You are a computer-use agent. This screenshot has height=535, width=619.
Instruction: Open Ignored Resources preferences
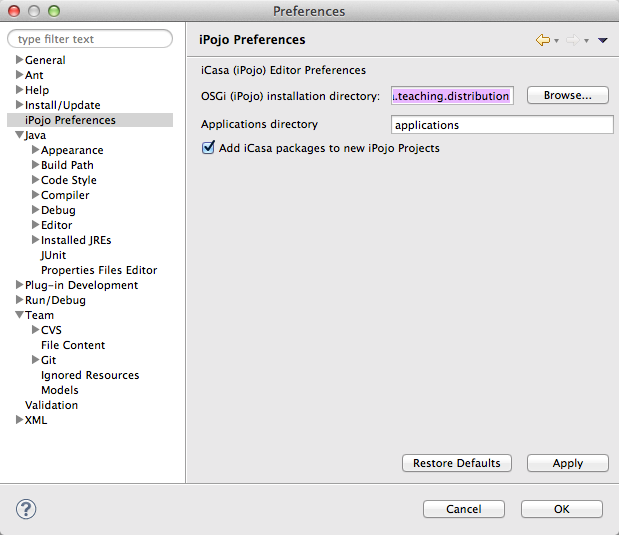[x=90, y=375]
